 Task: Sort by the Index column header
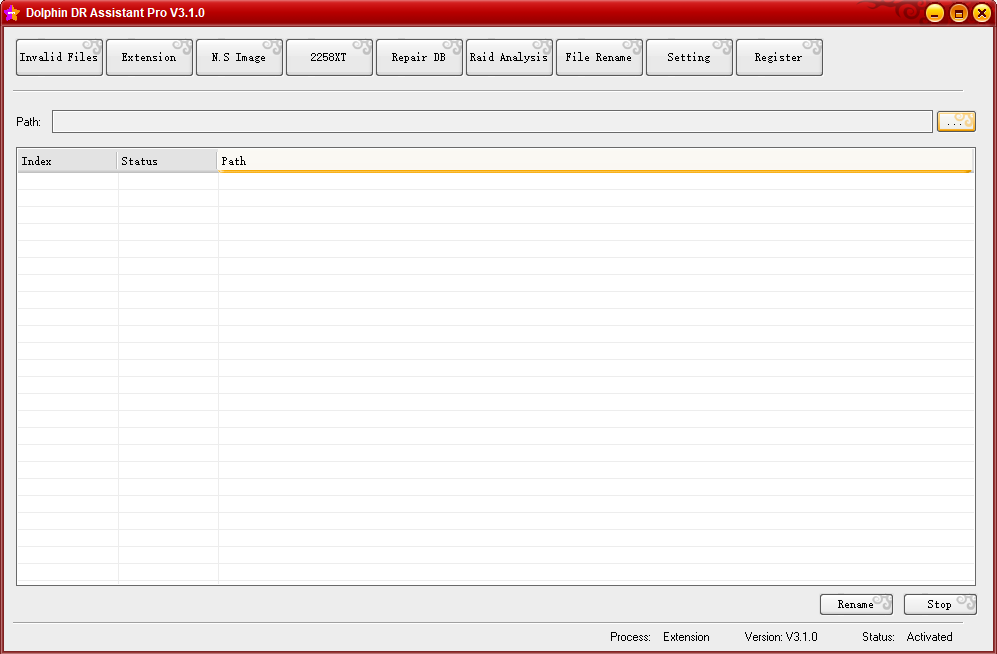point(66,161)
